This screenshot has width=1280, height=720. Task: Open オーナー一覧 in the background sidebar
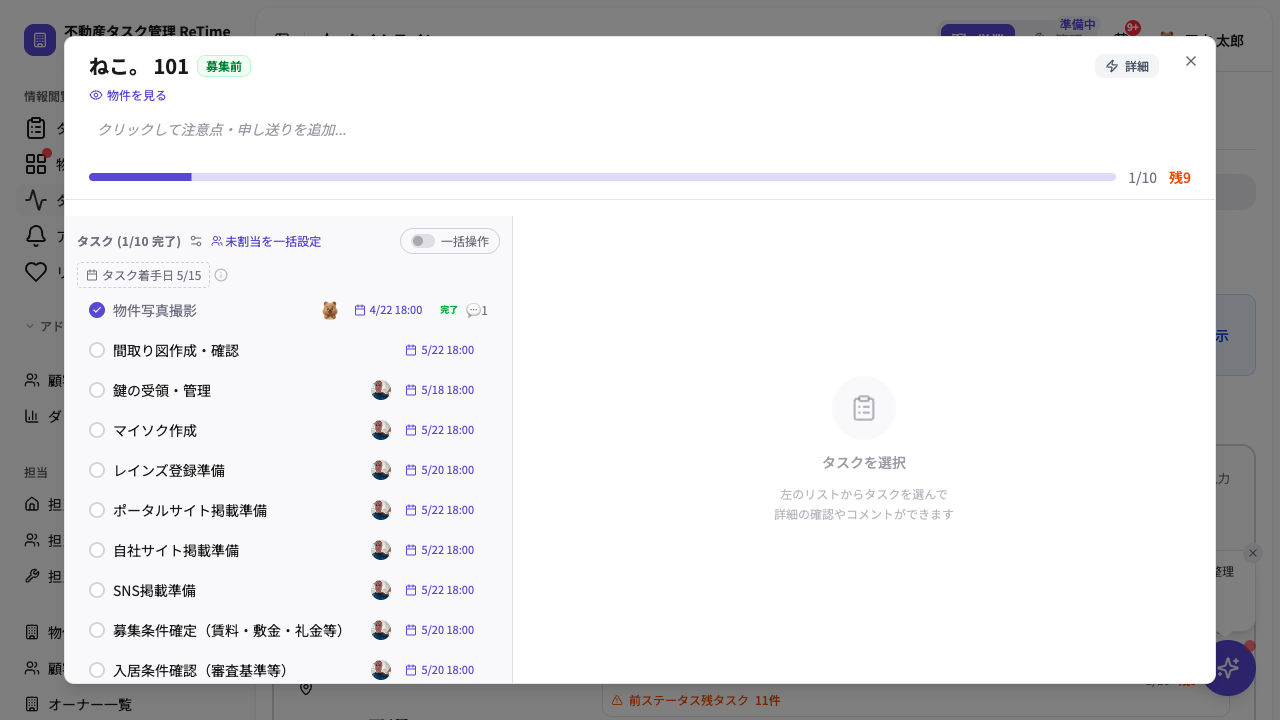tap(90, 704)
